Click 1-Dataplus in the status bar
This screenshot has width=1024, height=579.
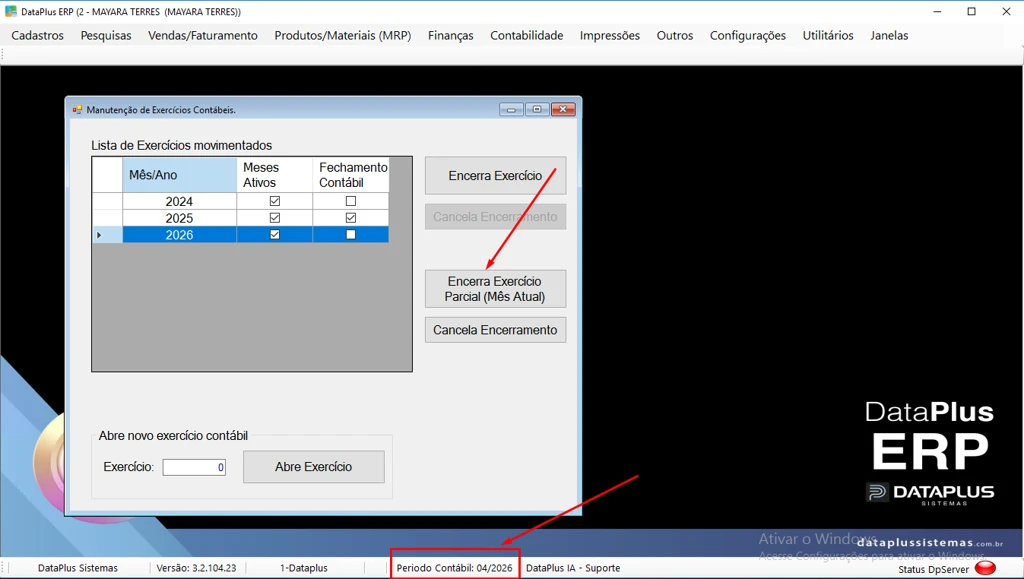point(304,568)
